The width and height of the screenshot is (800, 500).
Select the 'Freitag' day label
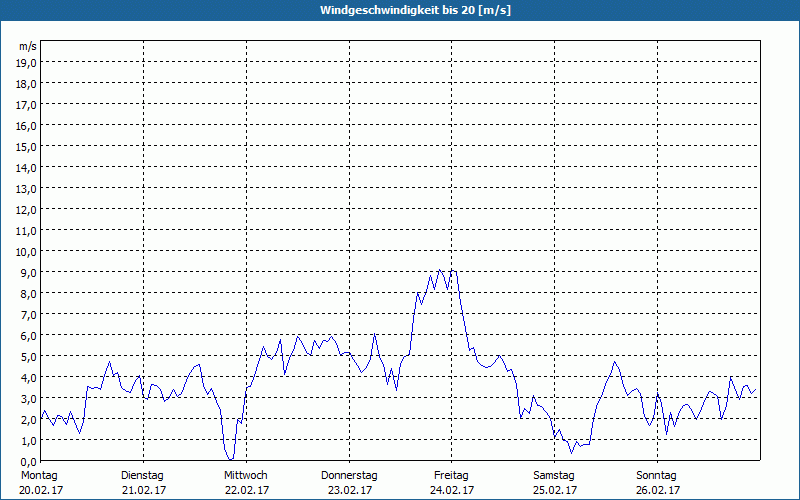(x=451, y=476)
